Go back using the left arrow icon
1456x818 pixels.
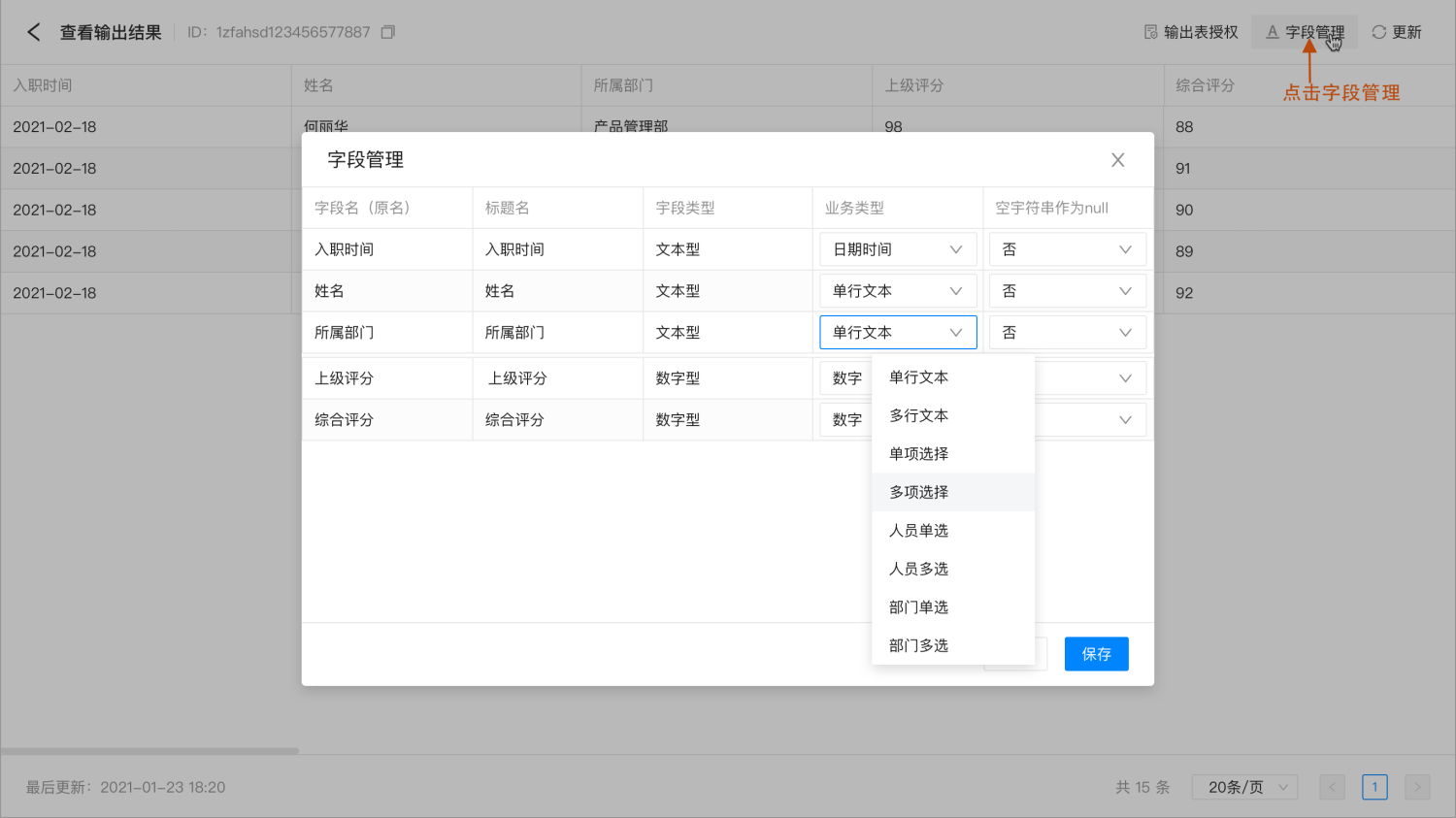[34, 32]
